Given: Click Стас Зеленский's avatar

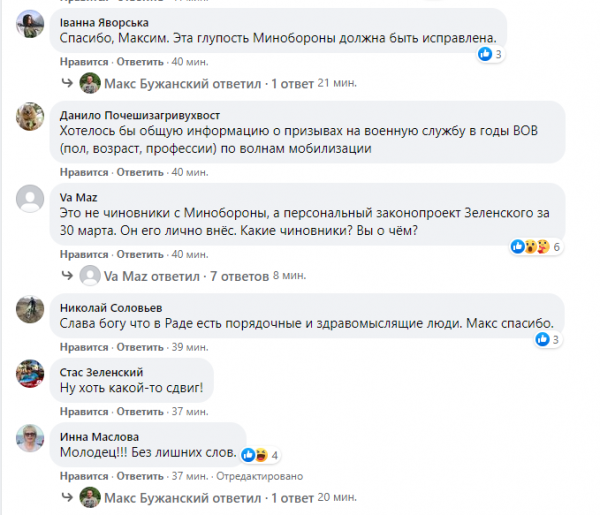Looking at the screenshot, I should 30,374.
